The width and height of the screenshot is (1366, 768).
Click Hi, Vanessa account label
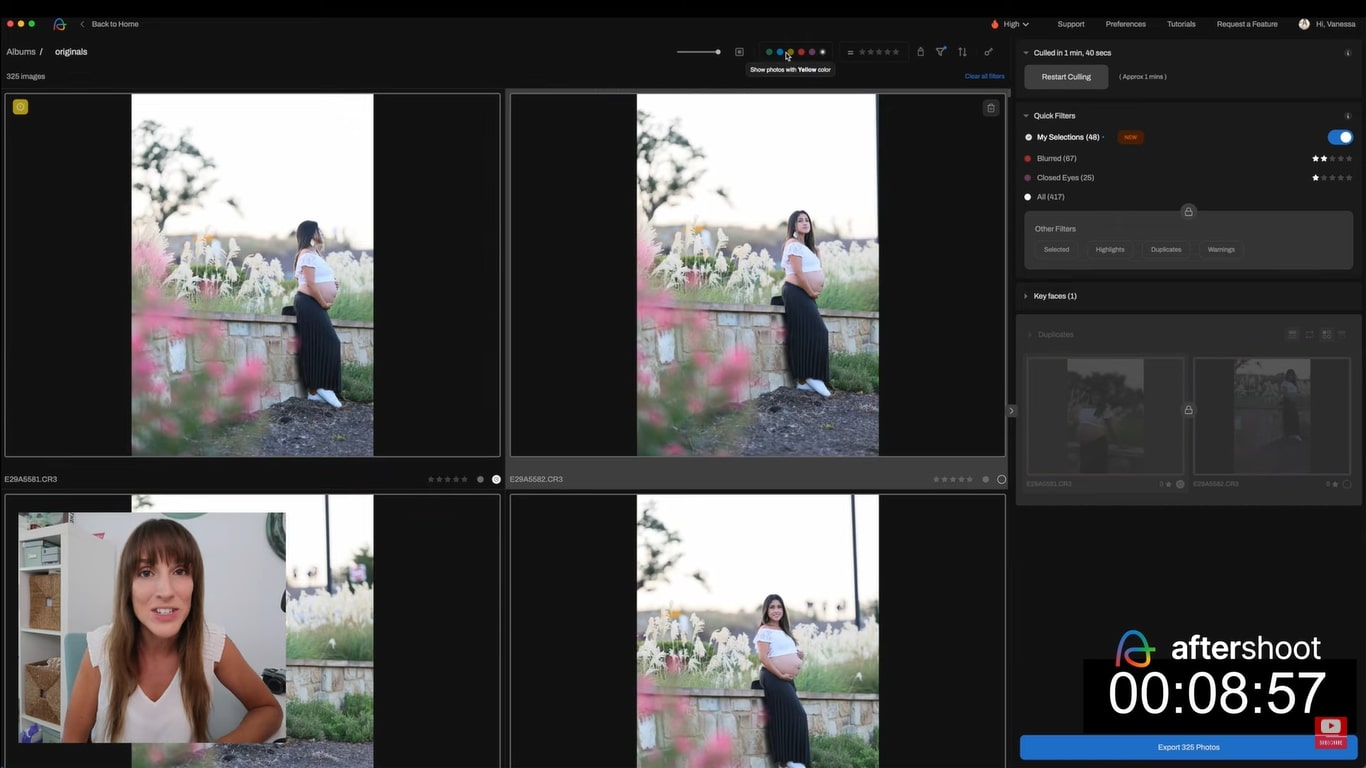(x=1336, y=24)
